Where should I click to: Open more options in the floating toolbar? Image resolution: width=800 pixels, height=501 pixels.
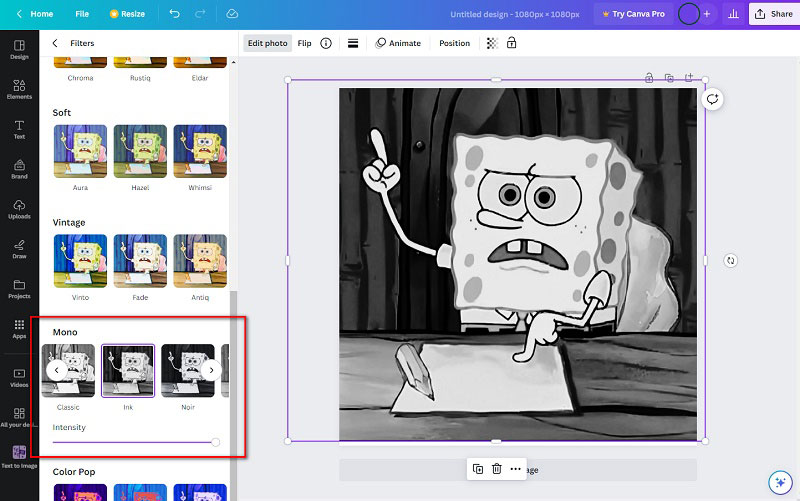click(x=515, y=469)
